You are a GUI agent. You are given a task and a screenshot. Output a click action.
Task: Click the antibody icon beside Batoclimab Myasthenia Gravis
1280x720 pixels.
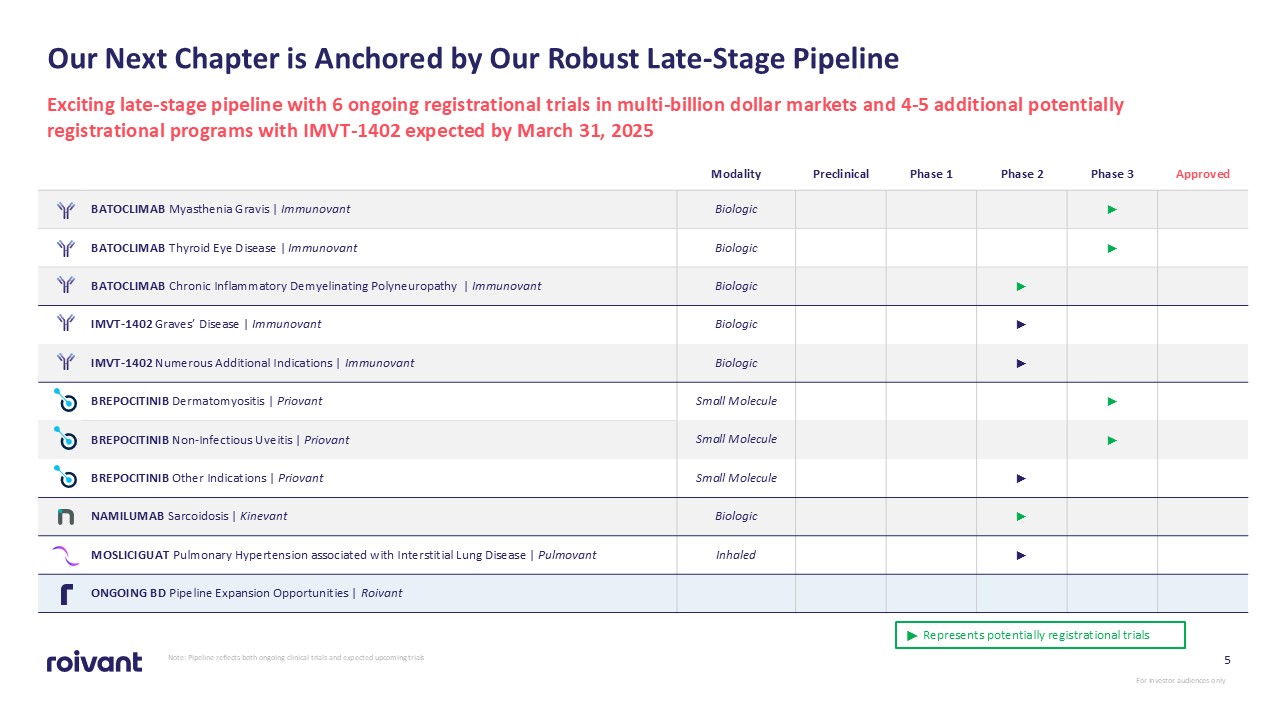pyautogui.click(x=66, y=210)
